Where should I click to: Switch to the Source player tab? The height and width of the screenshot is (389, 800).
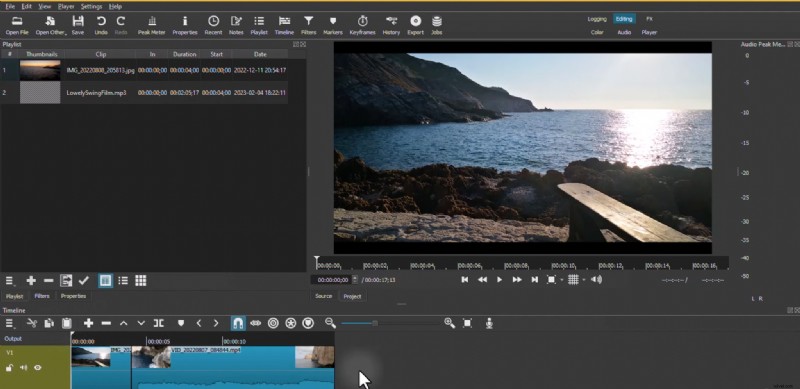point(323,296)
